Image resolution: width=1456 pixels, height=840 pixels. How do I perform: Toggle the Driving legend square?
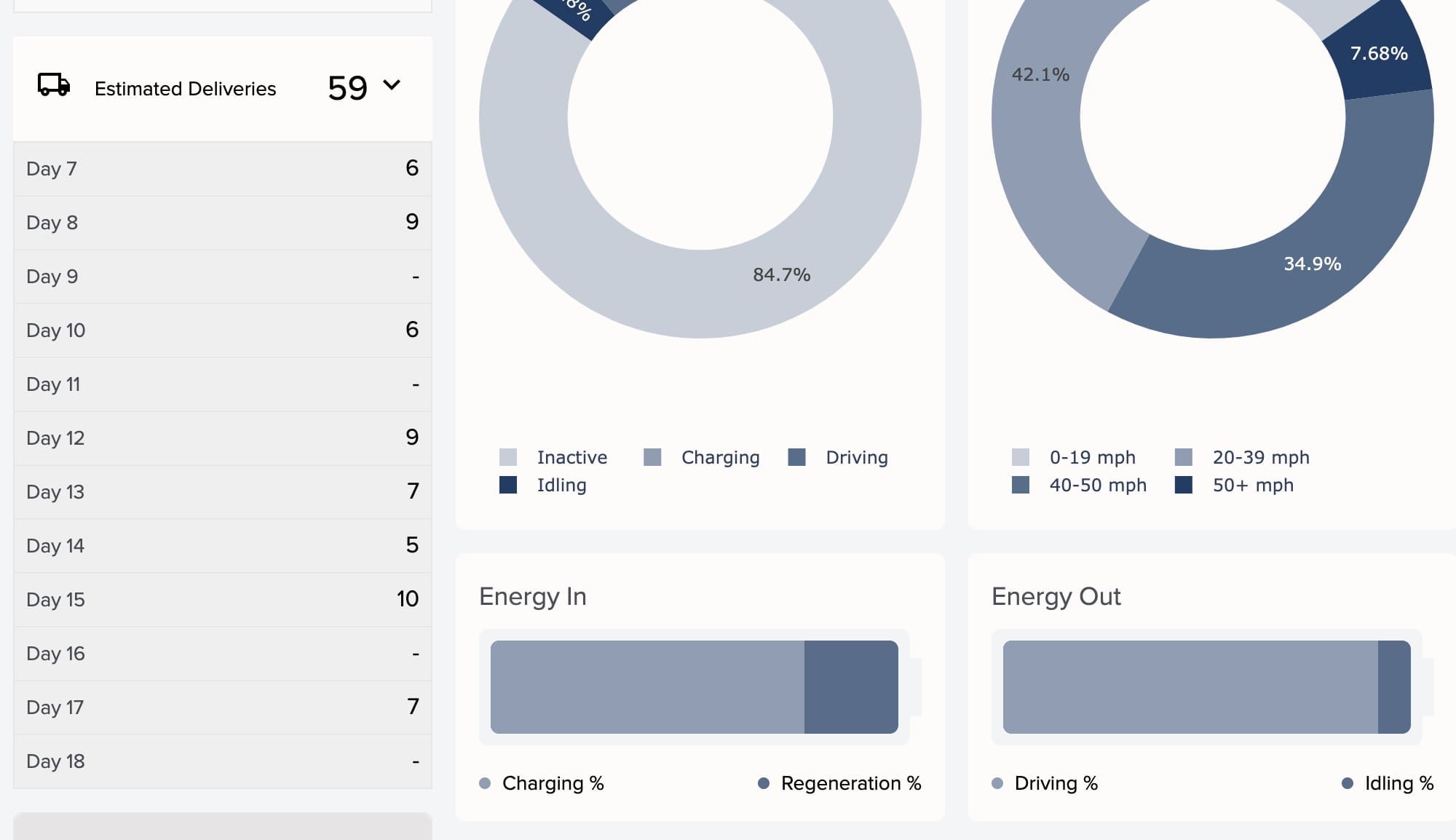(797, 457)
